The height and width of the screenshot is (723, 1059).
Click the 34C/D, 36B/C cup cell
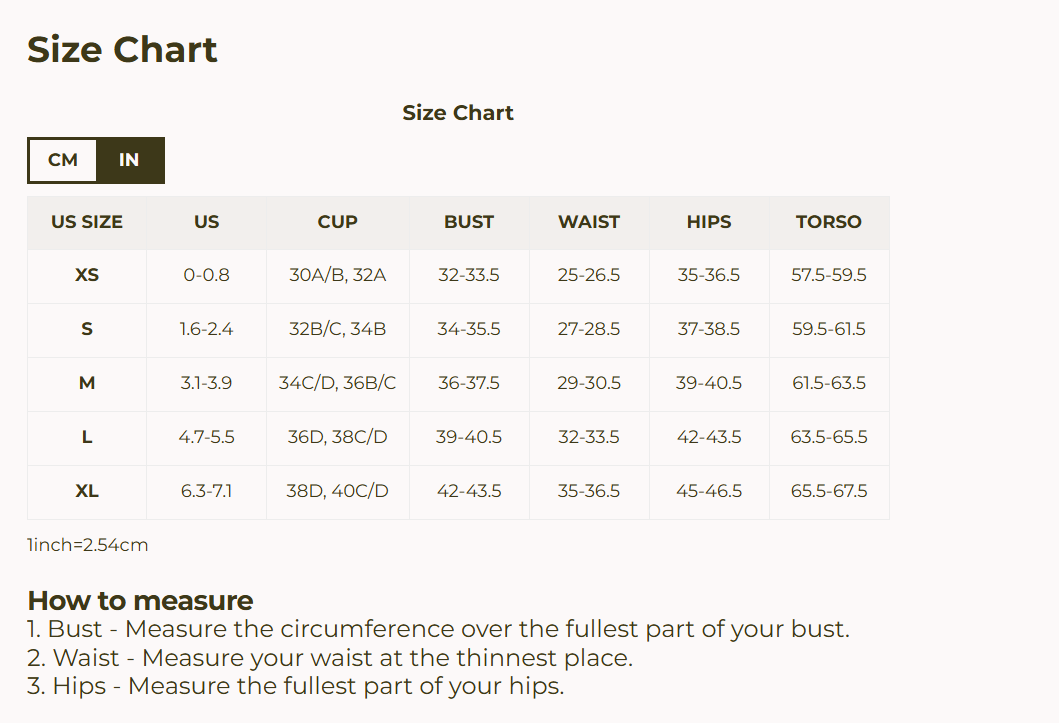point(337,383)
